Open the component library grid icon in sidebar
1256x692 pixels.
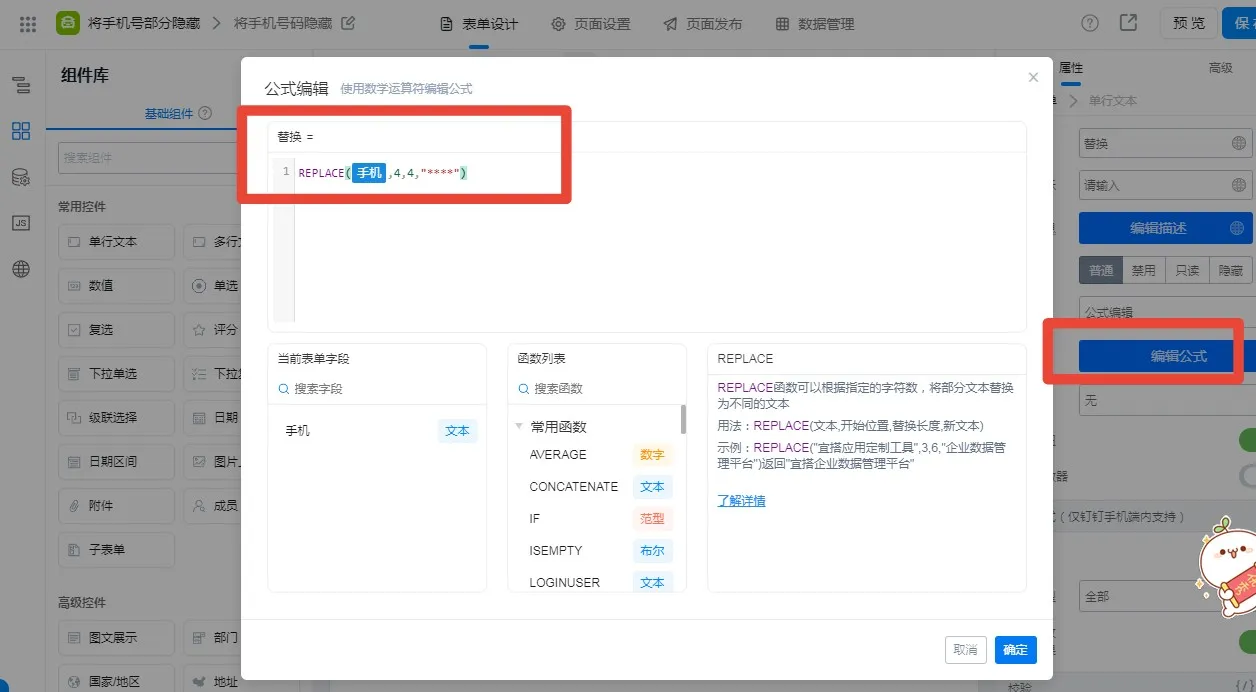point(20,130)
